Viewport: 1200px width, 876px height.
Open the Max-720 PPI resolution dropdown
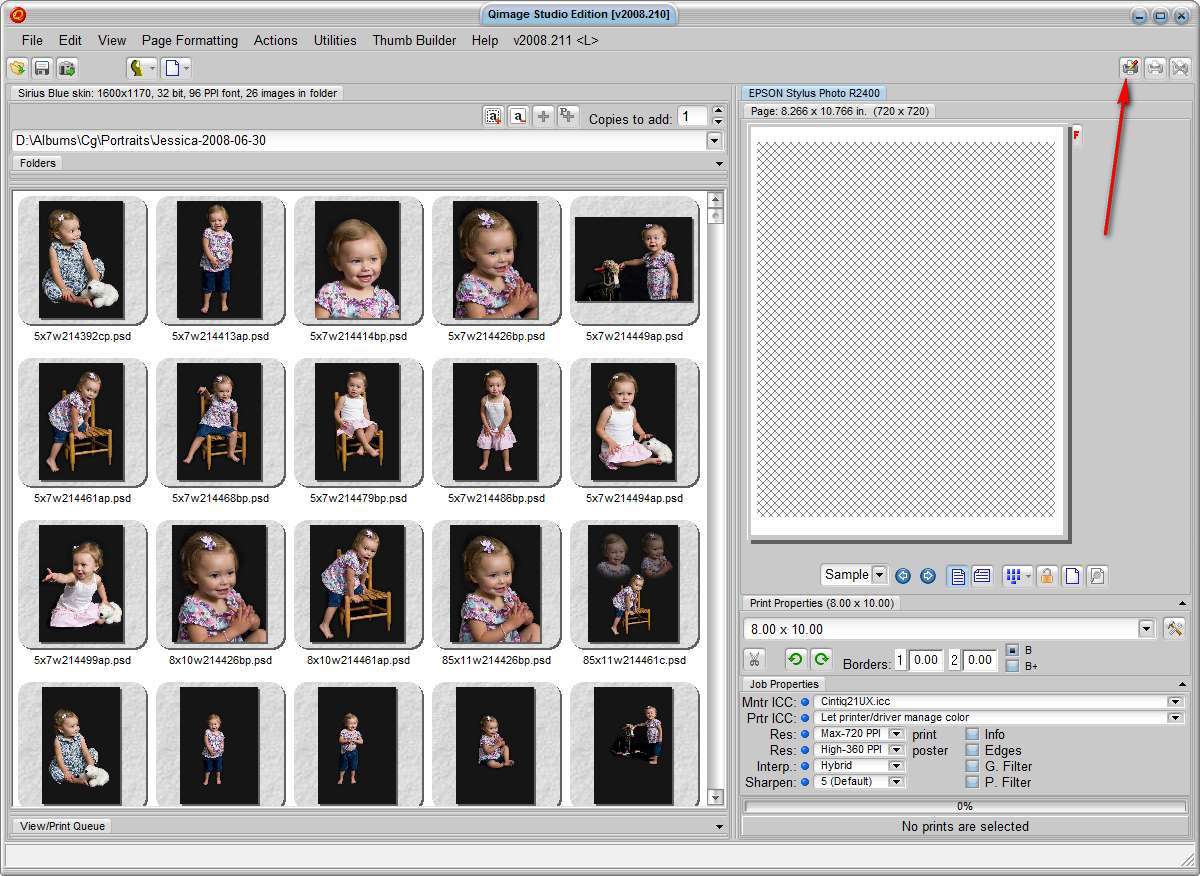[896, 734]
